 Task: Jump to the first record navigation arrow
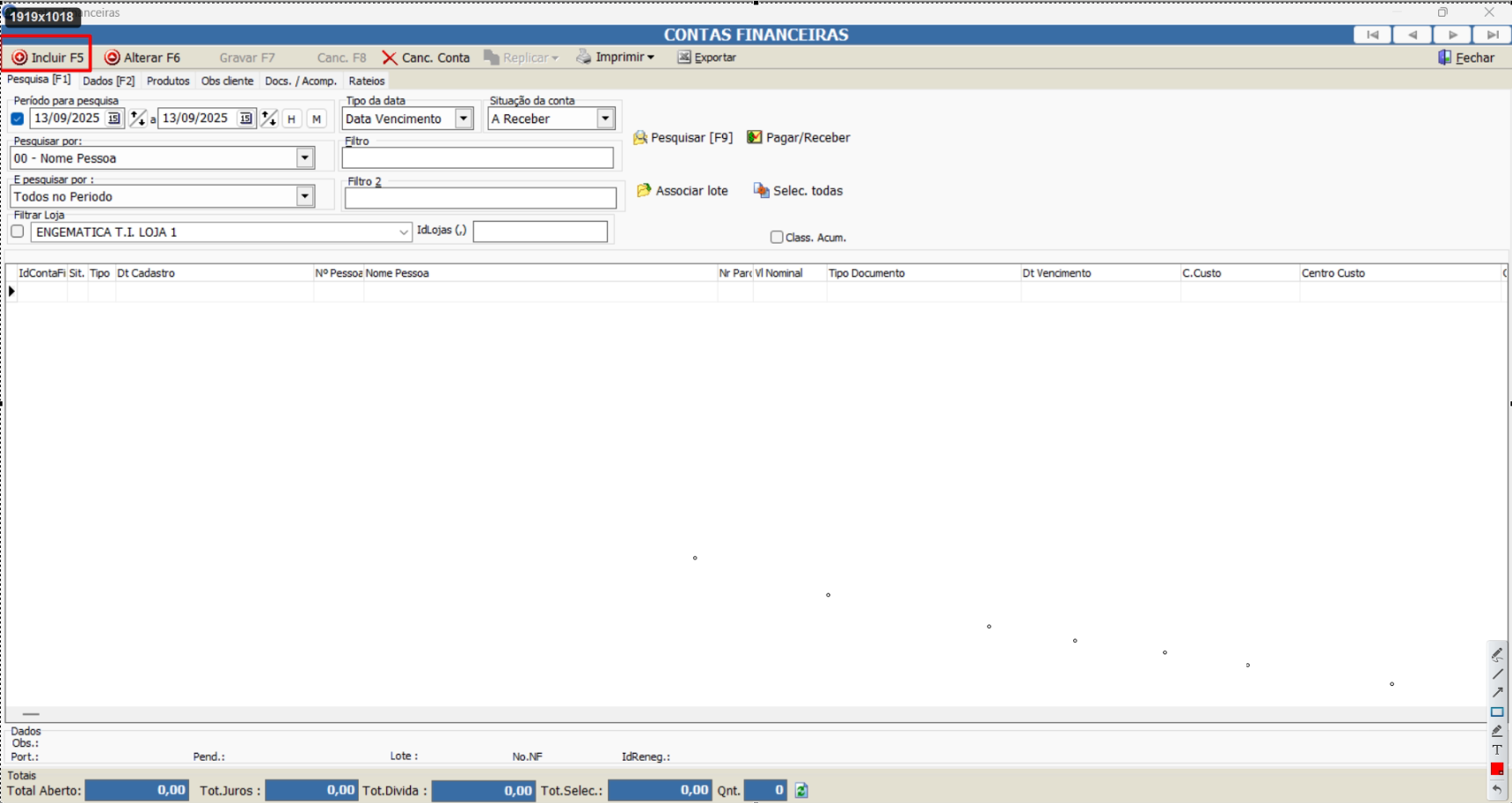pos(1372,35)
